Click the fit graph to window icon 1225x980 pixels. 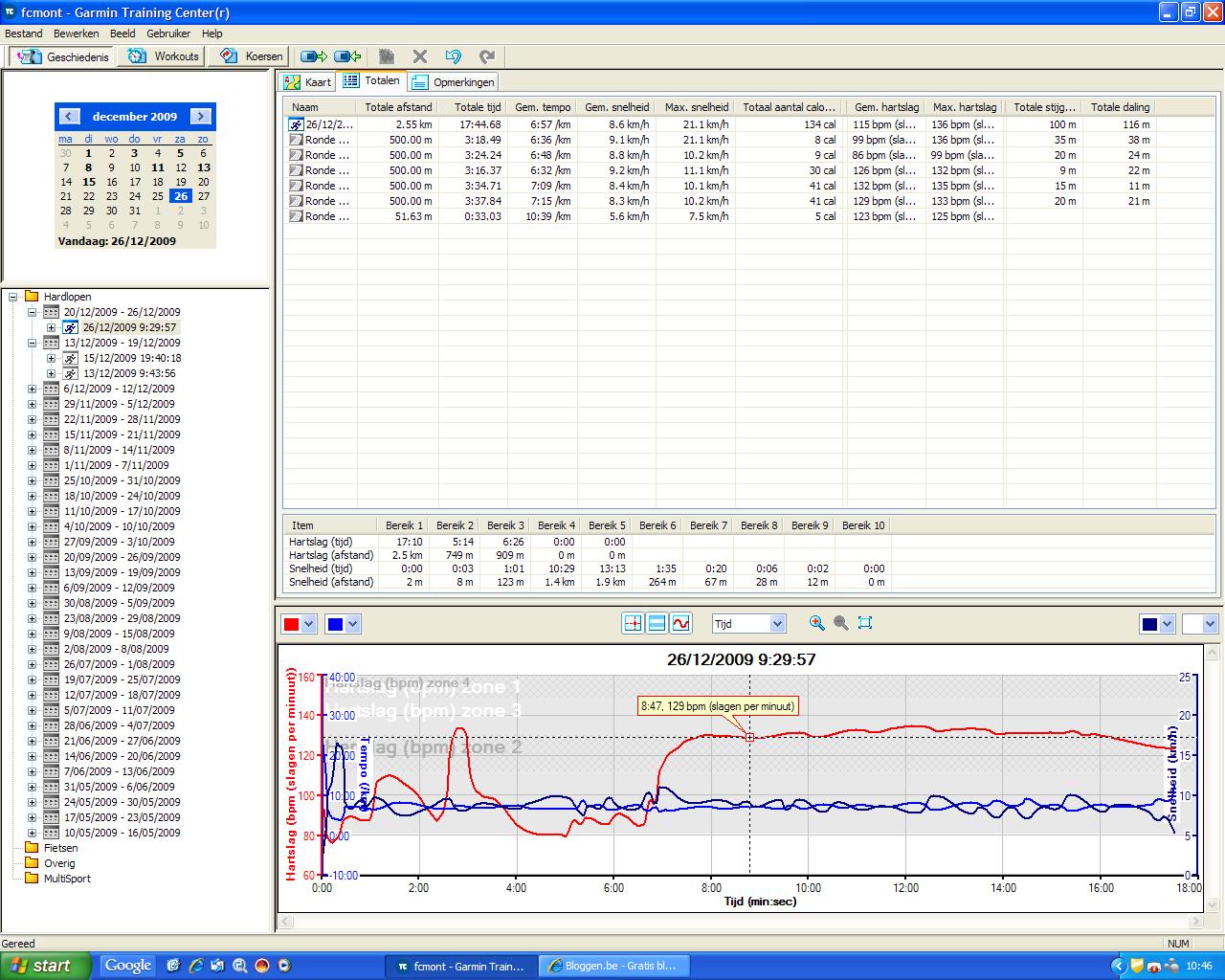click(x=865, y=623)
